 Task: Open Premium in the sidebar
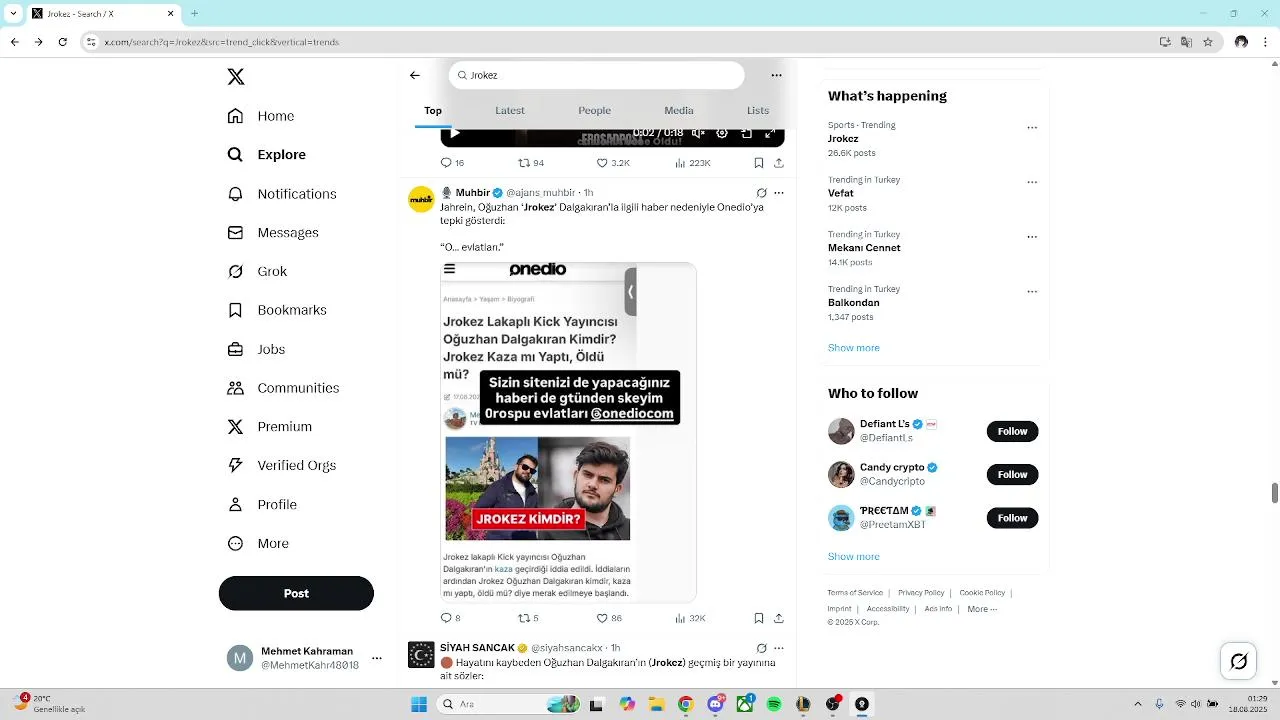270,427
